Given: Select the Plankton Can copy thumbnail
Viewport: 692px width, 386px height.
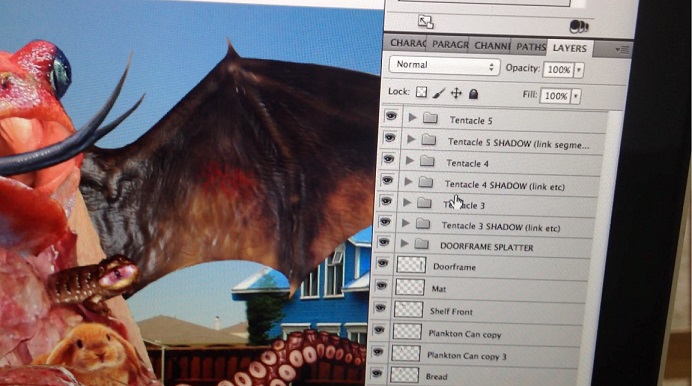Looking at the screenshot, I should 407,331.
